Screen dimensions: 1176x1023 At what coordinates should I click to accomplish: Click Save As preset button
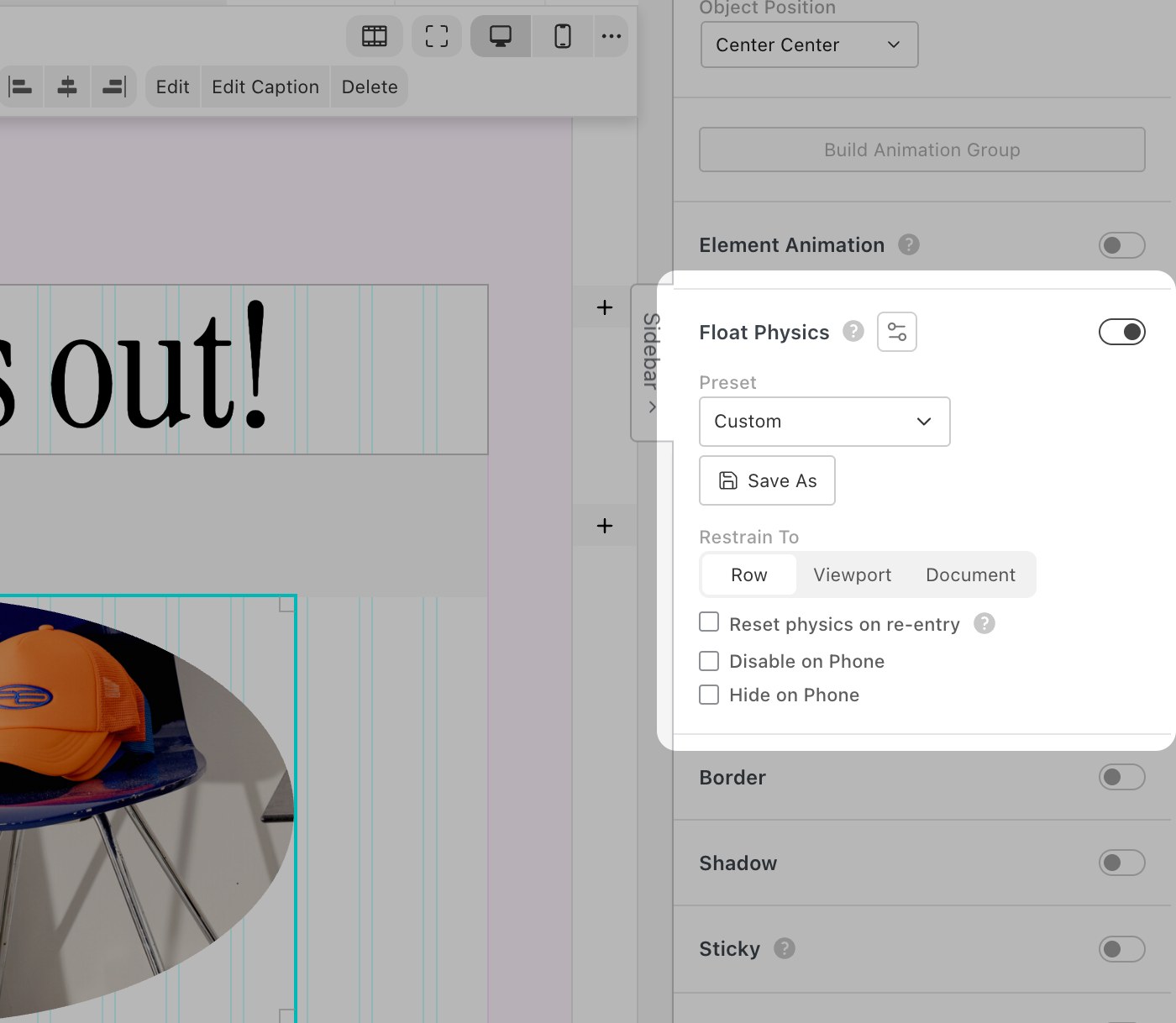[x=767, y=480]
